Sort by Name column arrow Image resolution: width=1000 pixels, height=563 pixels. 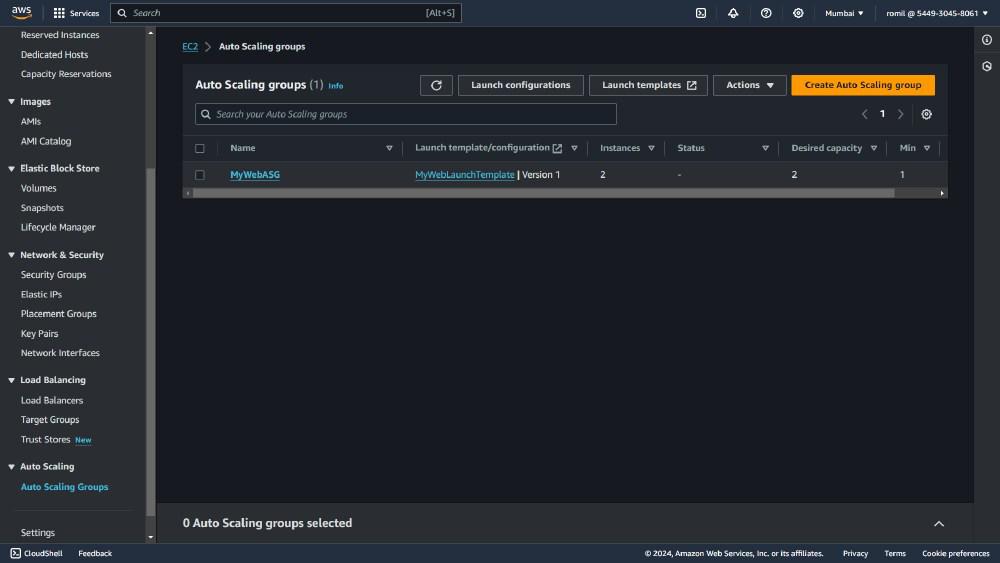tap(389, 148)
